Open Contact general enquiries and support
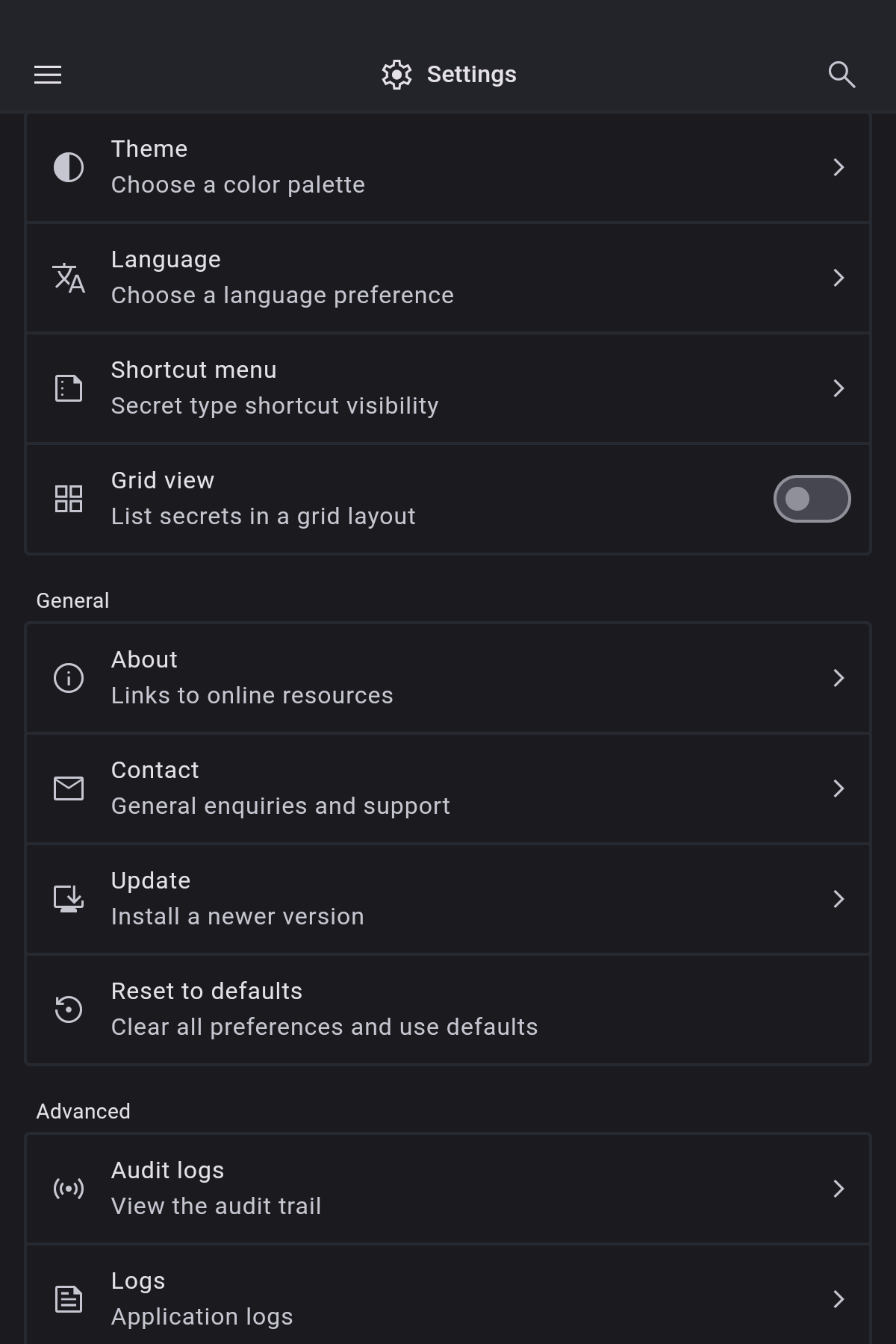The image size is (896, 1344). coord(448,788)
